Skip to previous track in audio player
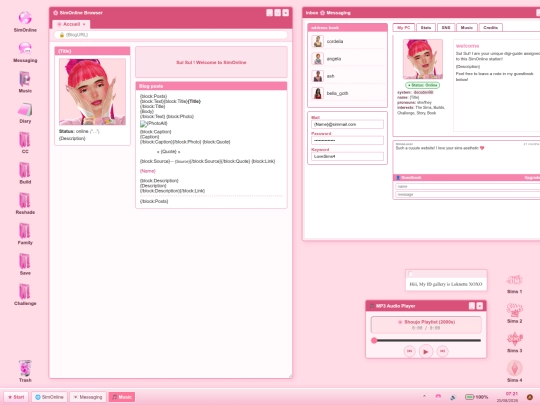Viewport: 540px width, 405px height. [x=409, y=351]
